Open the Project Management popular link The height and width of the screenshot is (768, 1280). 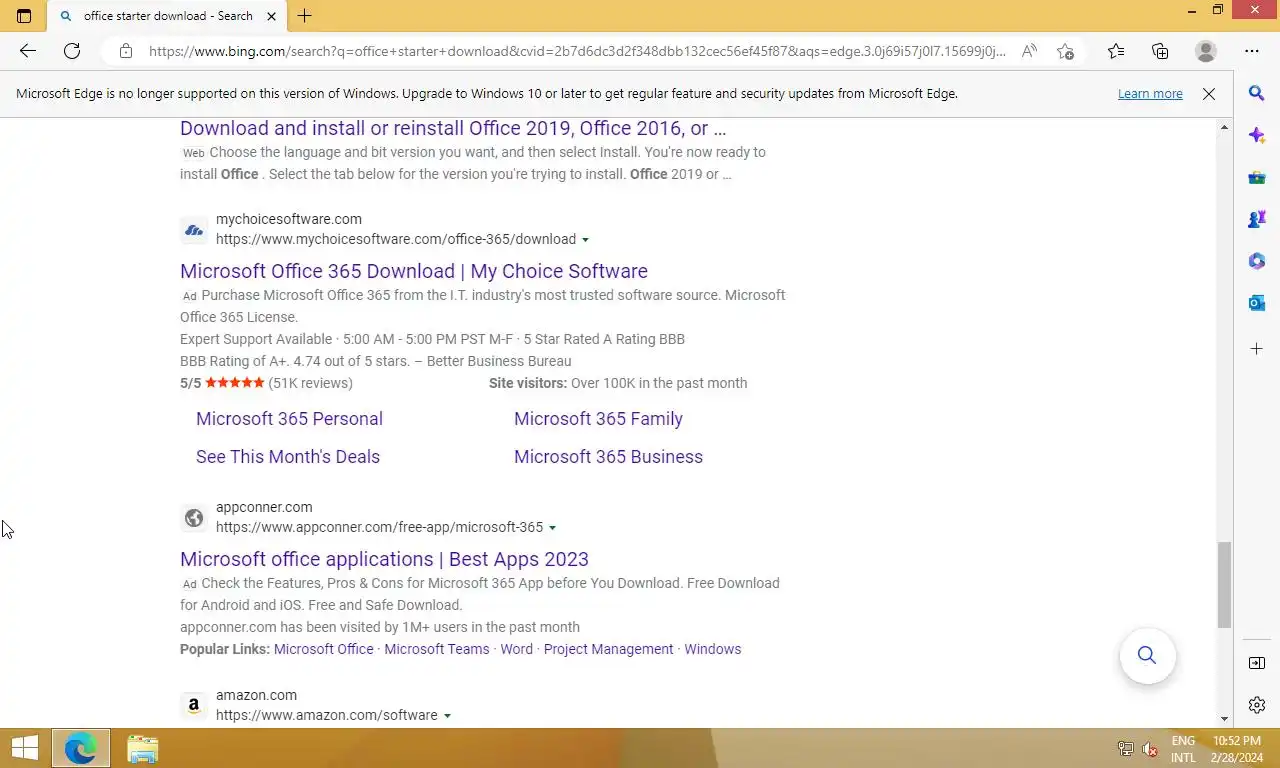tap(609, 649)
